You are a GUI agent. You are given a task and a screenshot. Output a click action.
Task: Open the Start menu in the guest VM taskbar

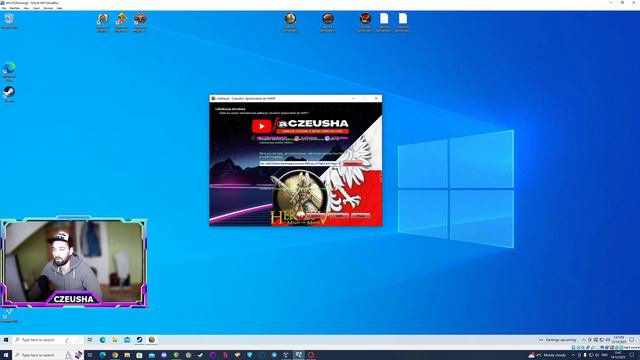(6, 340)
